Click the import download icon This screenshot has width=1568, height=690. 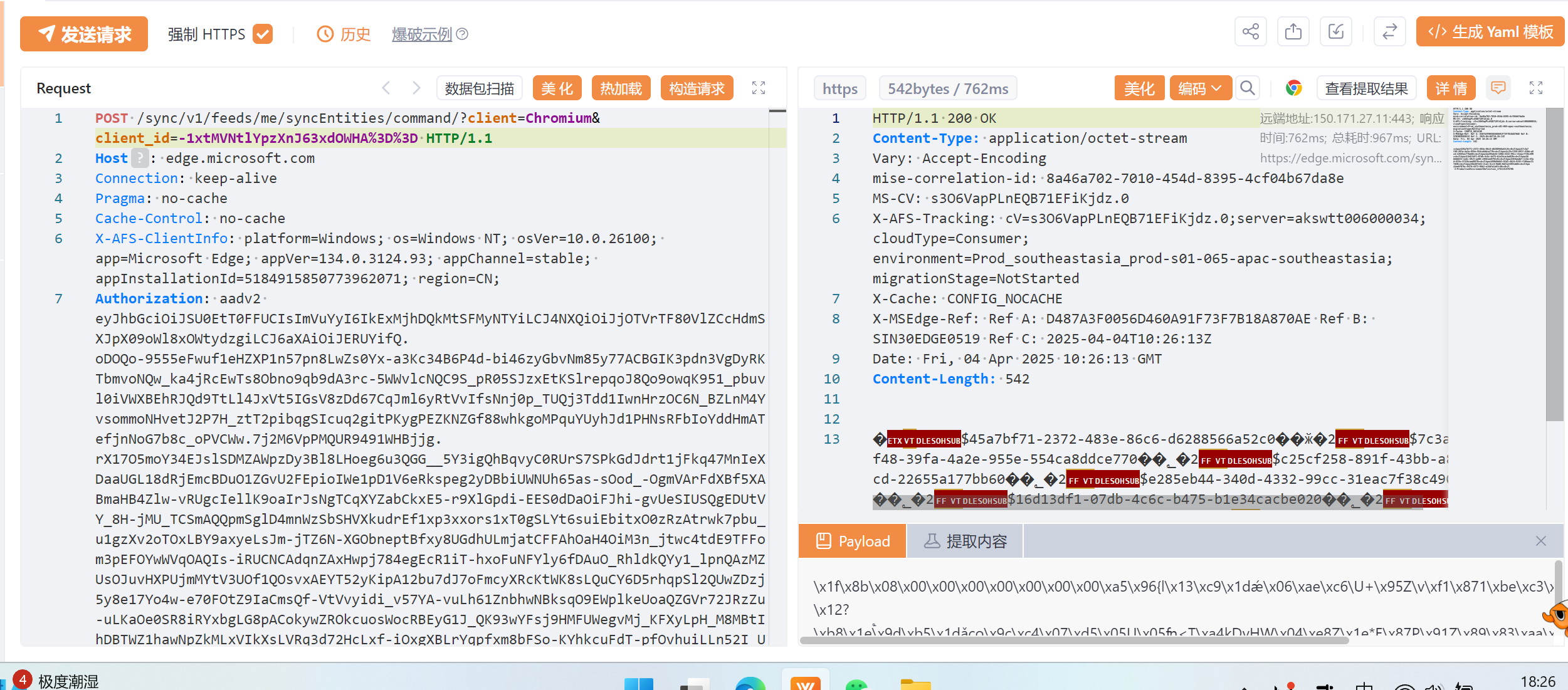click(x=1335, y=32)
